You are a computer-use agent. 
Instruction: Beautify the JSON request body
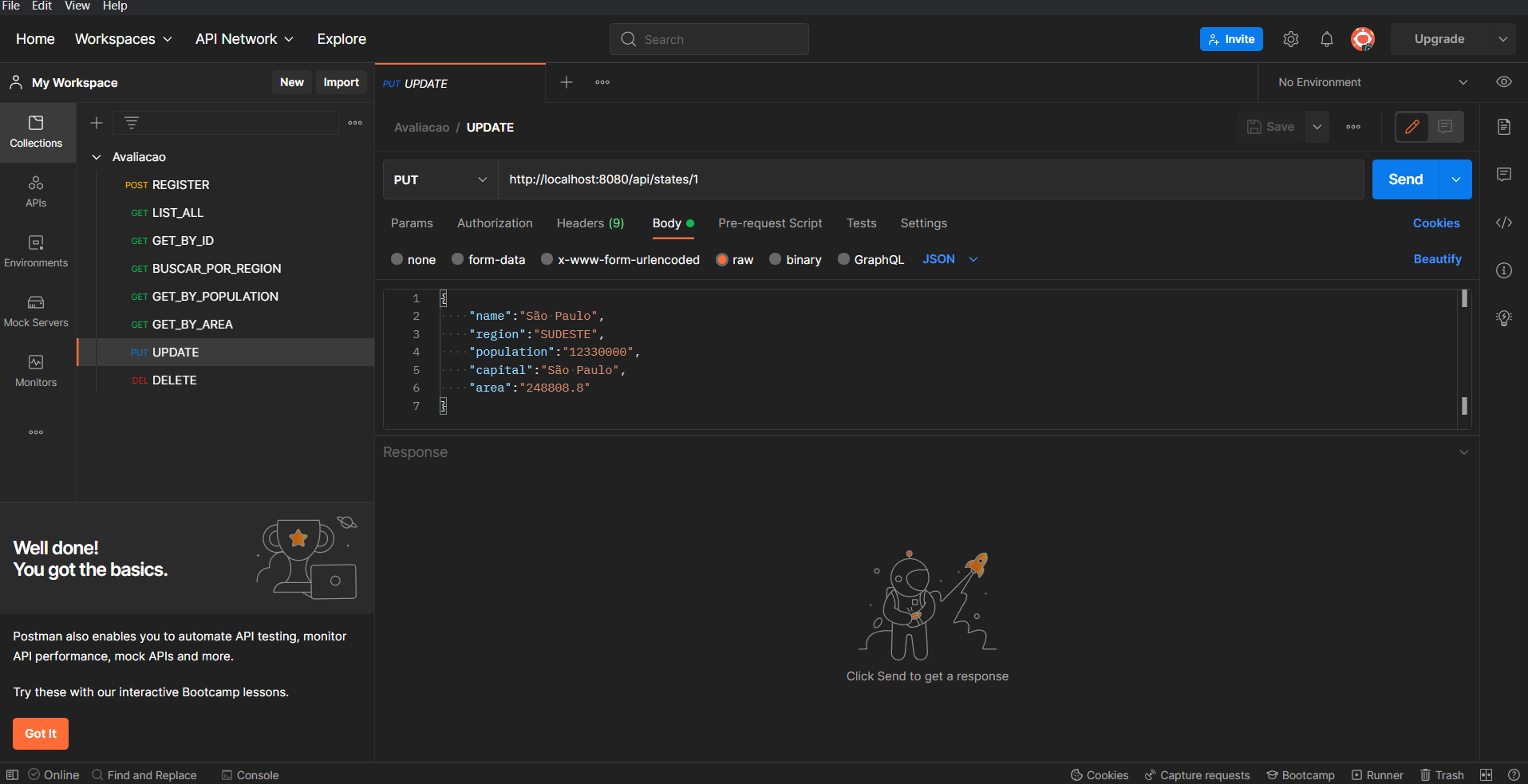pos(1436,259)
